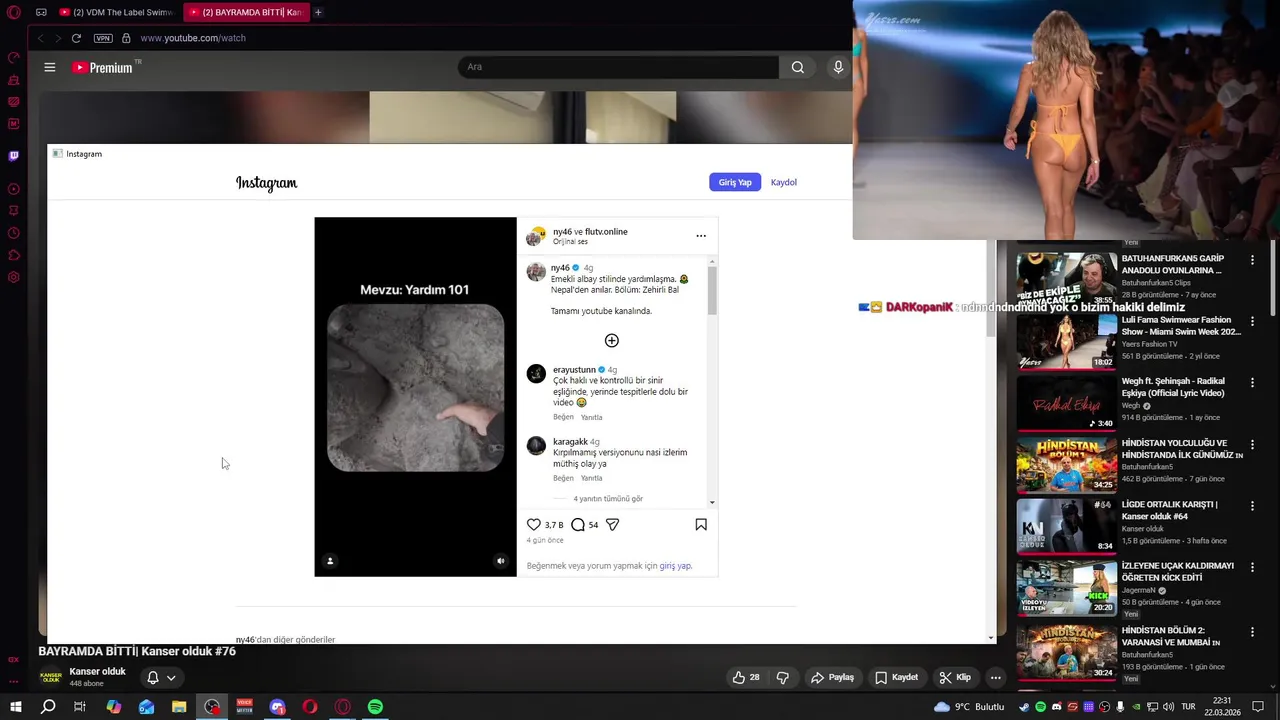Click Giriş Yap button on Instagram
Viewport: 1280px width, 720px height.
[735, 182]
